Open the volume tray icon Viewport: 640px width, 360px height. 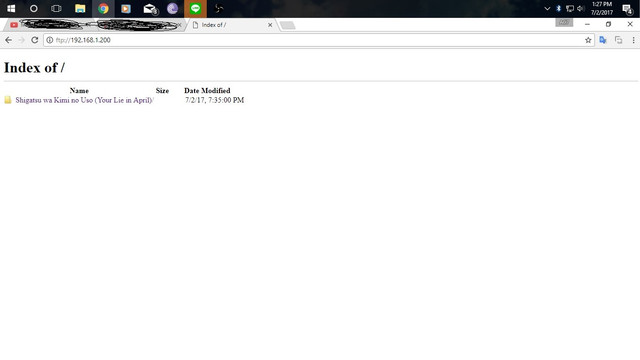click(580, 9)
